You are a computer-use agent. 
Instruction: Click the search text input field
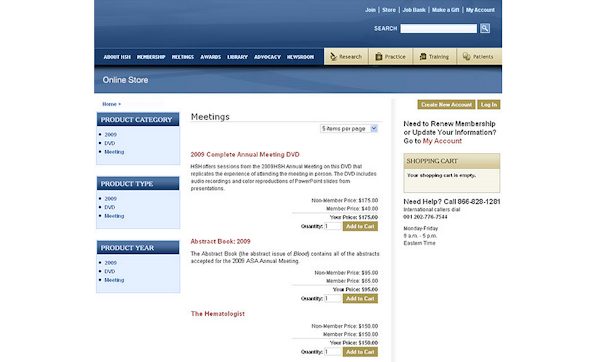point(439,28)
